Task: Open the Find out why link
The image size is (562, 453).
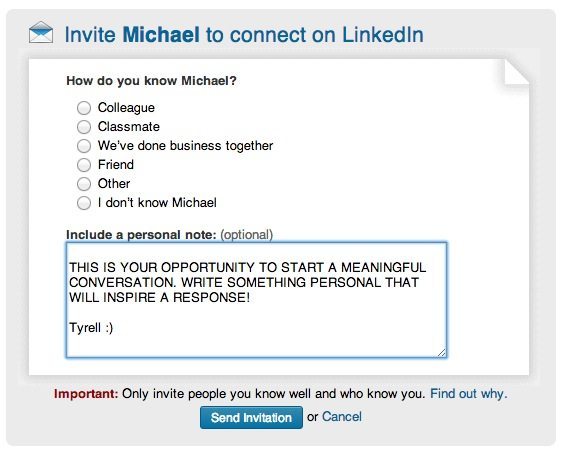Action: [x=468, y=394]
